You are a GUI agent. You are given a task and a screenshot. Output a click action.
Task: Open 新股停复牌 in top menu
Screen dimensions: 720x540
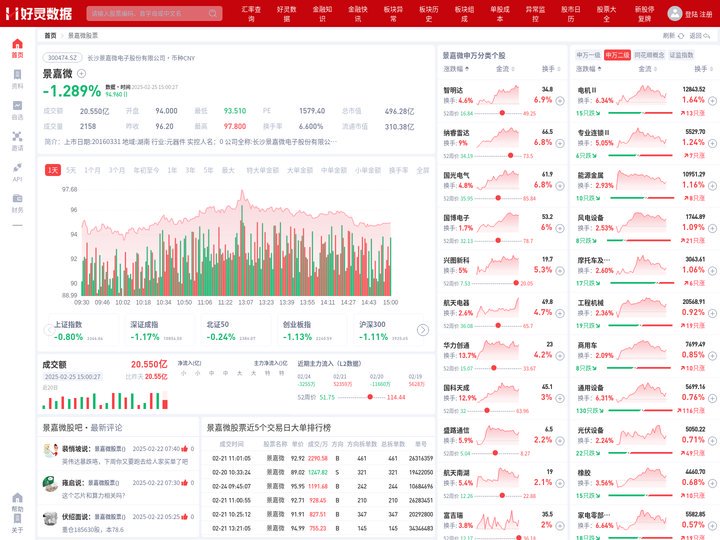644,14
